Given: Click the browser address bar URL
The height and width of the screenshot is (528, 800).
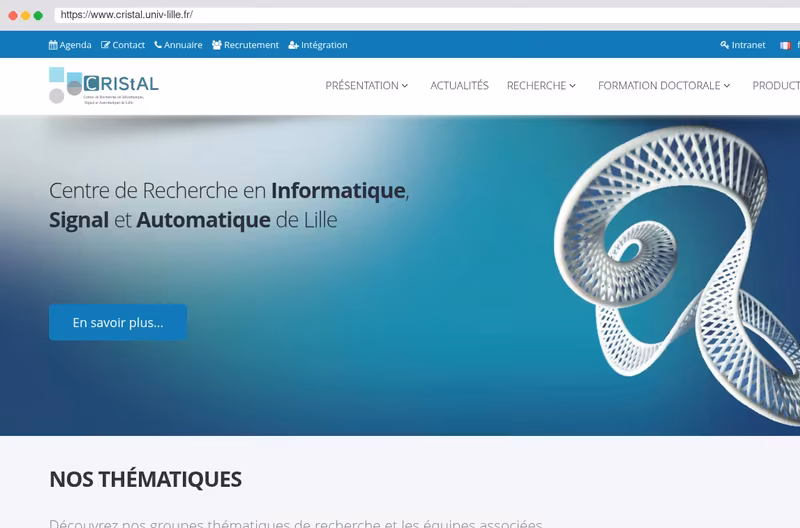Looking at the screenshot, I should click(x=127, y=15).
